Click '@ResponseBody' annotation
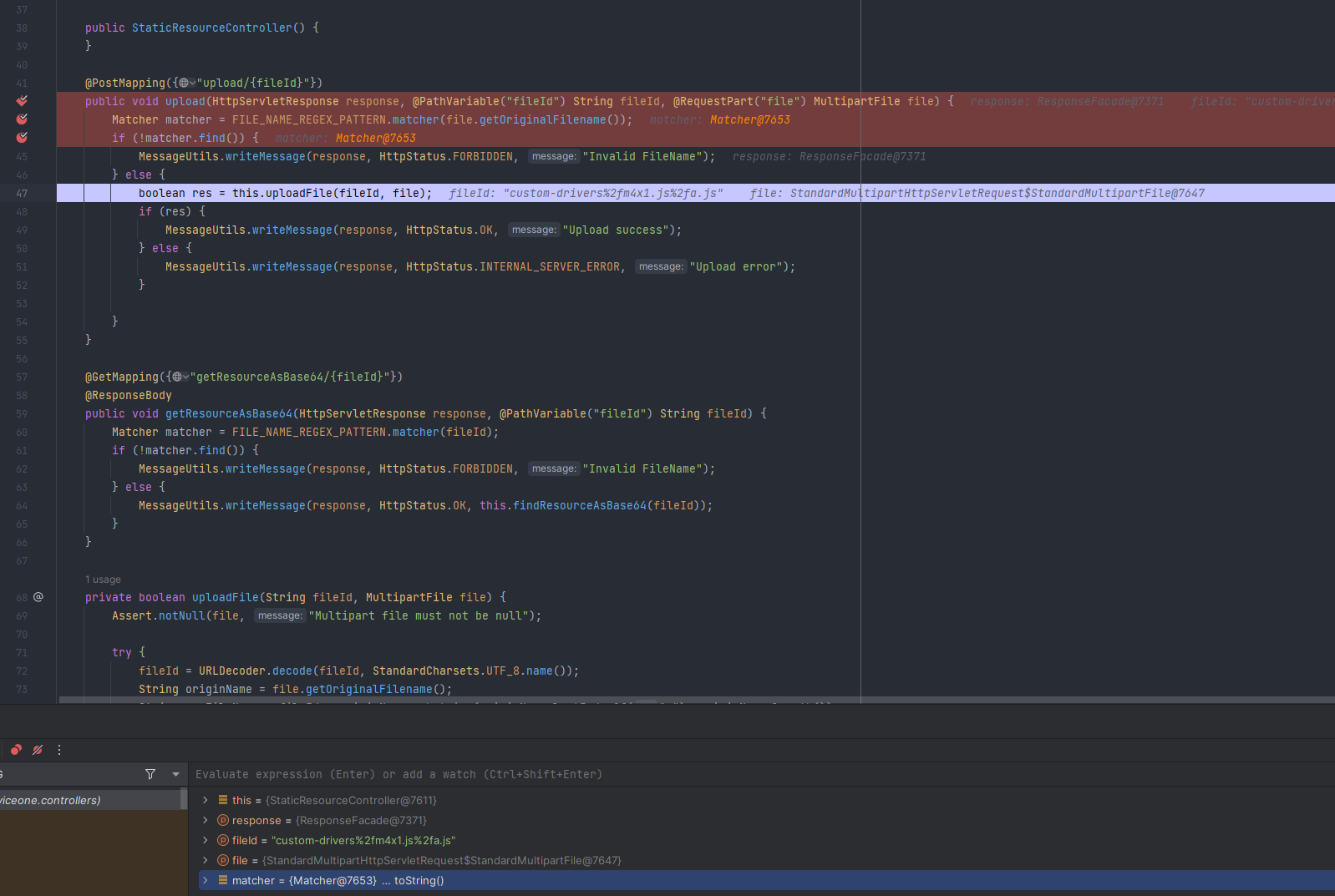This screenshot has width=1335, height=896. (x=129, y=395)
